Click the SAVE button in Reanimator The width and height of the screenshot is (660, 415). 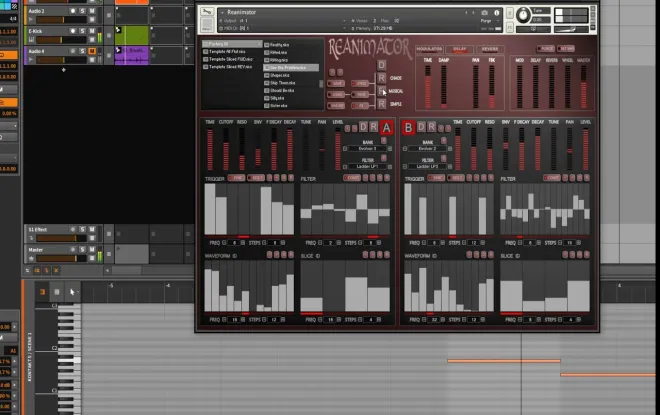[336, 83]
